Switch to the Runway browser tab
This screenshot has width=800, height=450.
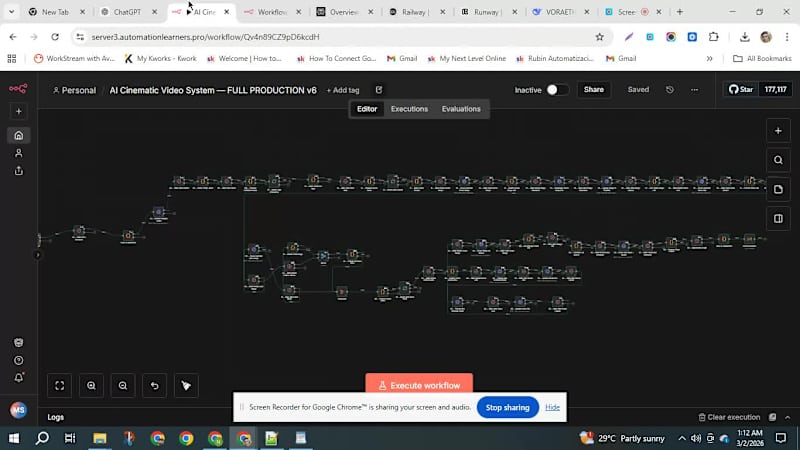[487, 12]
